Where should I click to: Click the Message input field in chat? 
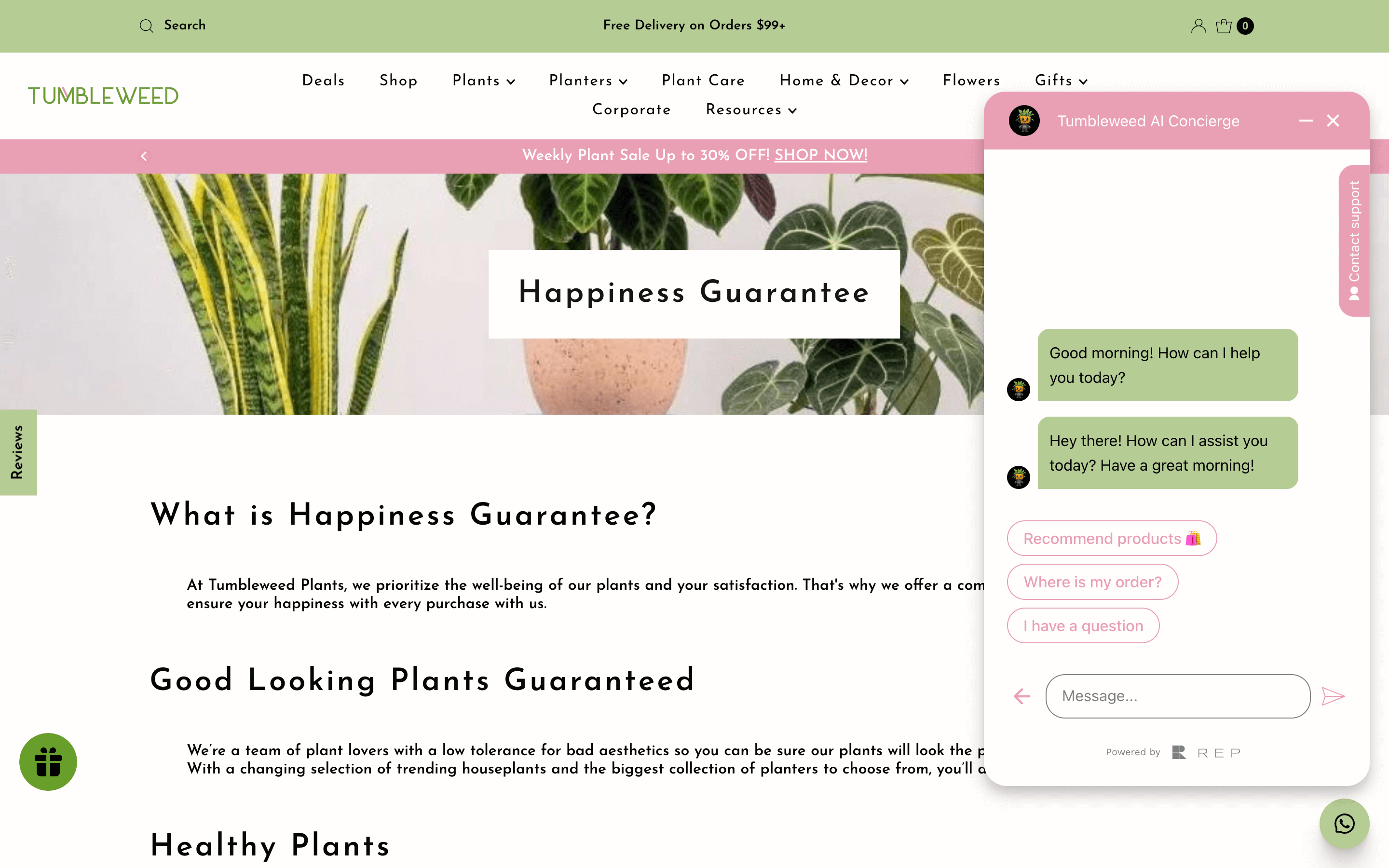(x=1178, y=696)
